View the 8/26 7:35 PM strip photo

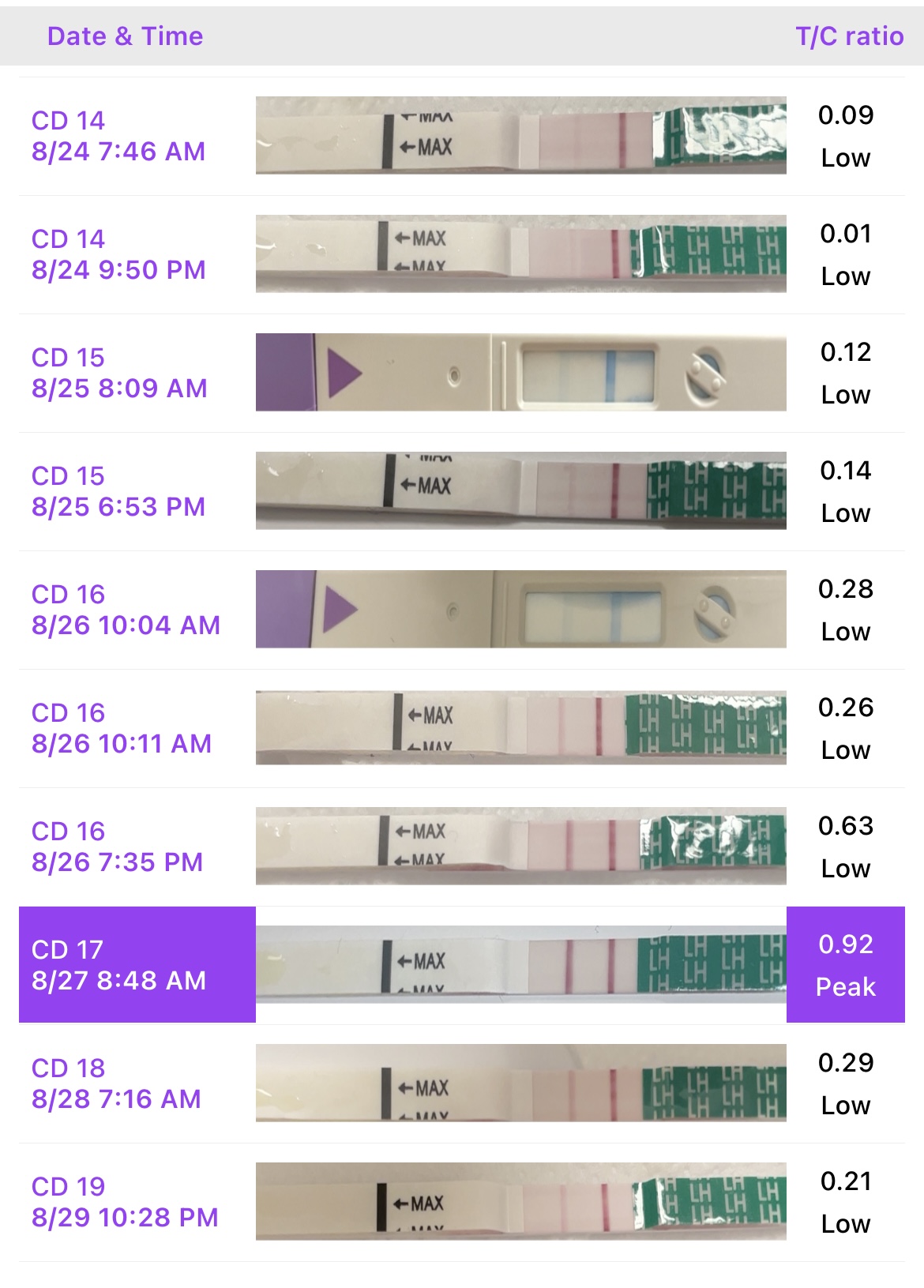520,846
